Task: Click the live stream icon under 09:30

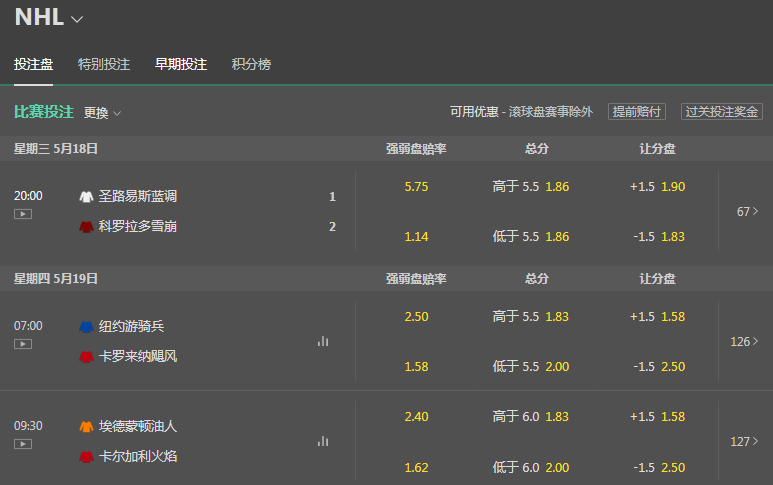Action: 23,444
